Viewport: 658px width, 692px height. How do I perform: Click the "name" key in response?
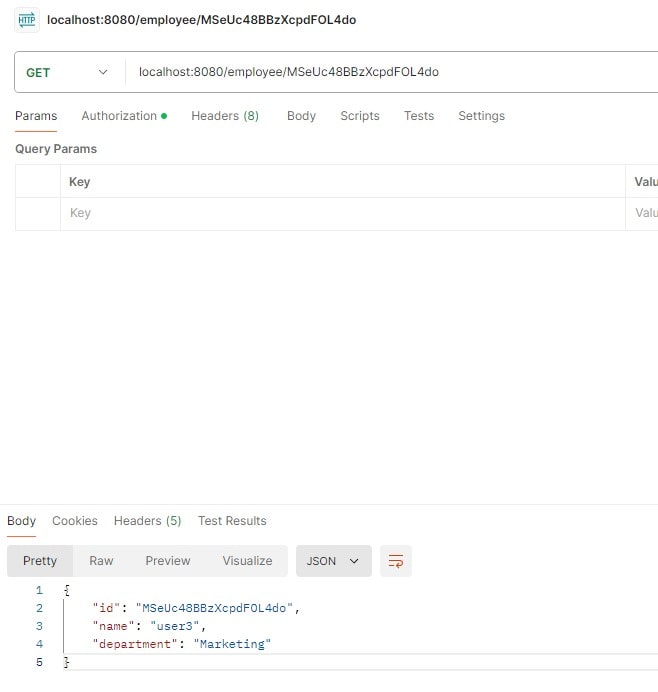(x=113, y=626)
